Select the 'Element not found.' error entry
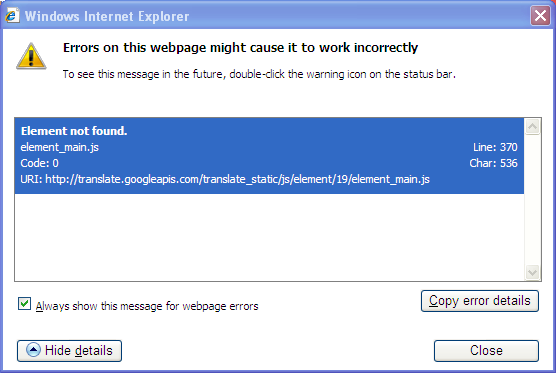The height and width of the screenshot is (373, 556). coord(269,156)
